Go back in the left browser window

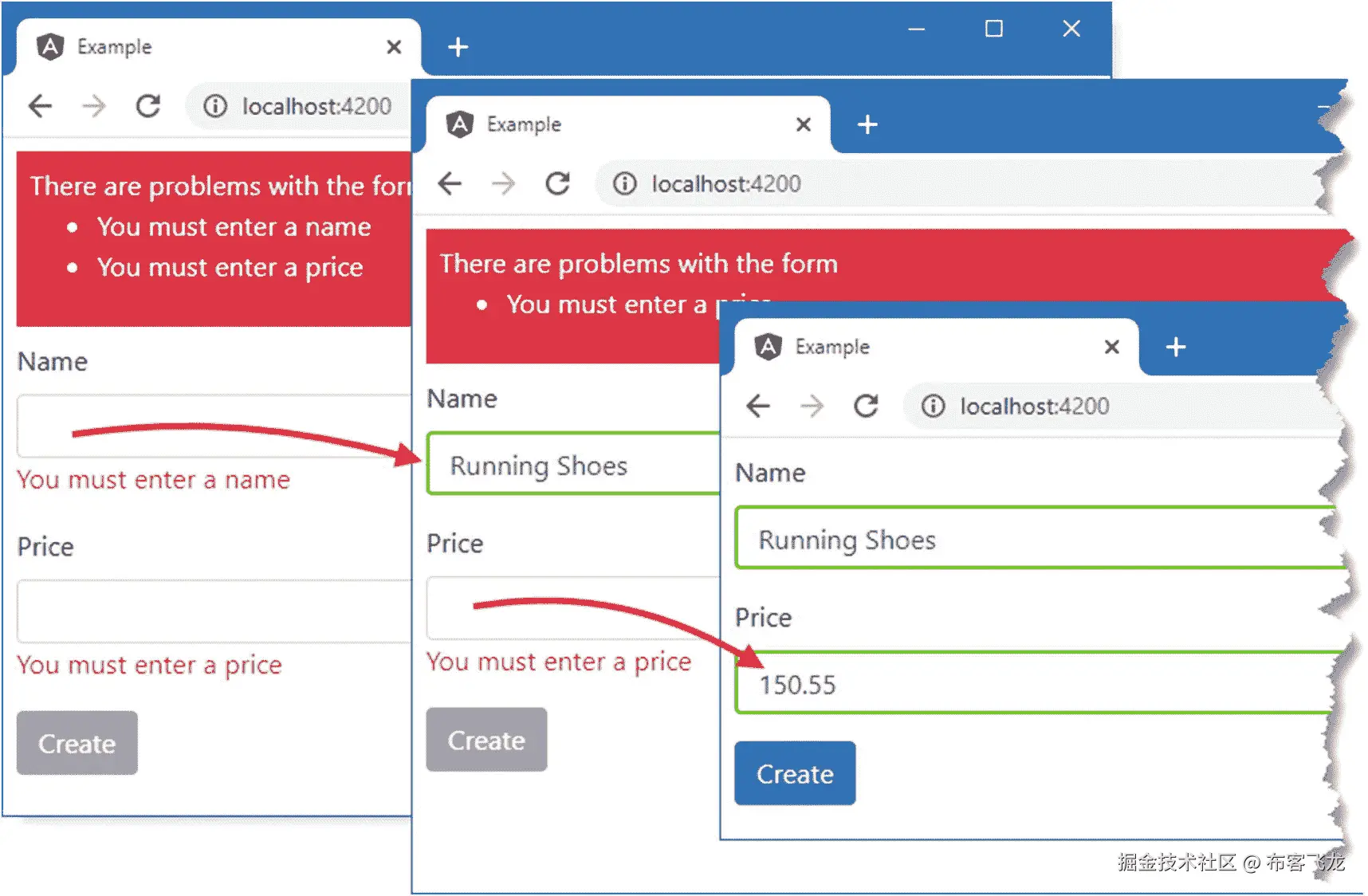(x=40, y=106)
